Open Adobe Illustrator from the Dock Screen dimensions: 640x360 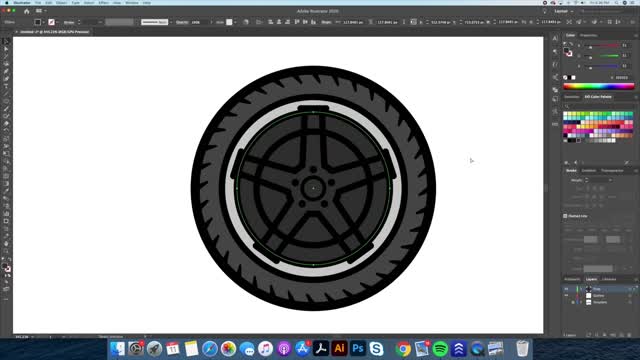[x=339, y=349]
